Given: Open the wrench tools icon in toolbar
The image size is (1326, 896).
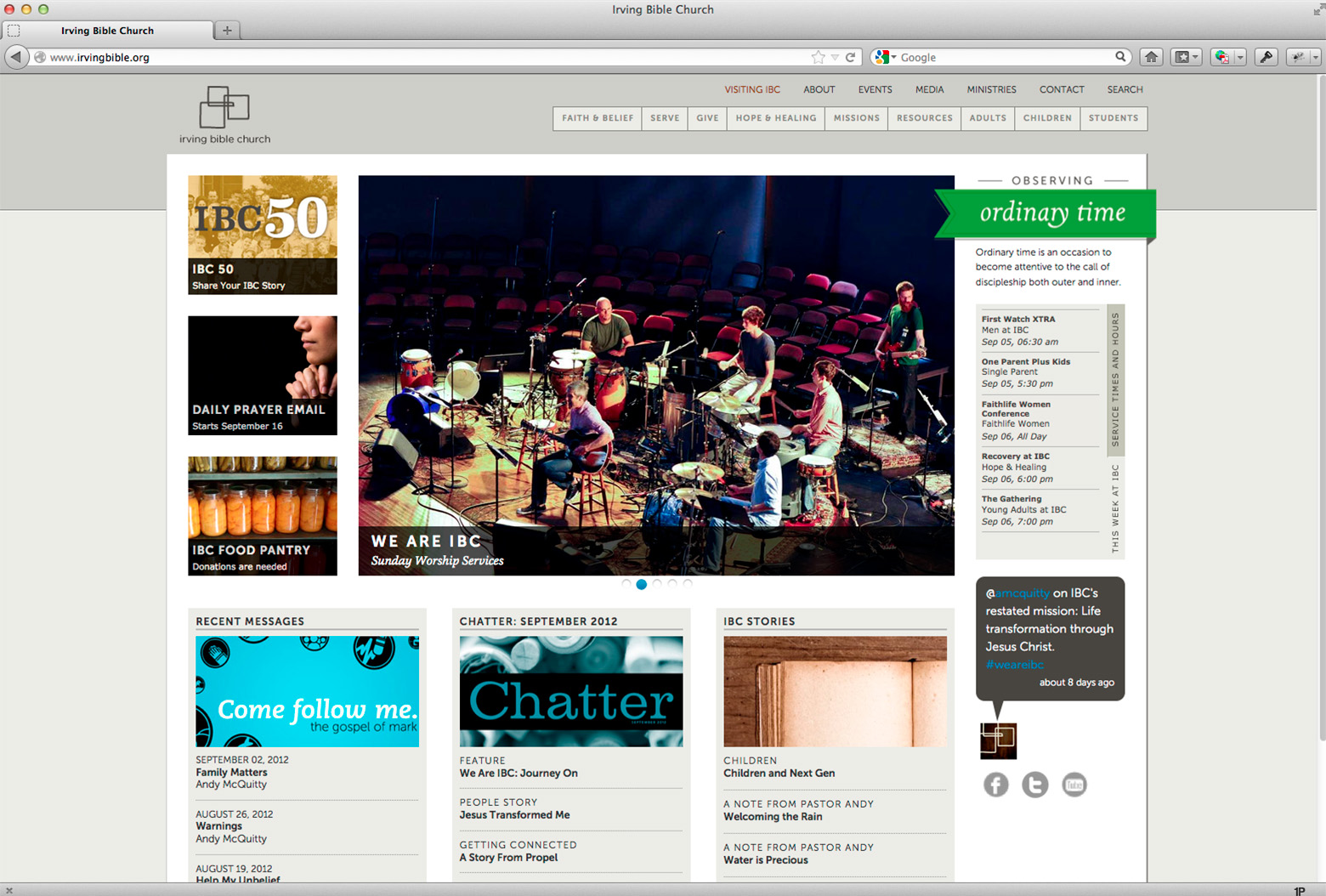Looking at the screenshot, I should 1266,57.
